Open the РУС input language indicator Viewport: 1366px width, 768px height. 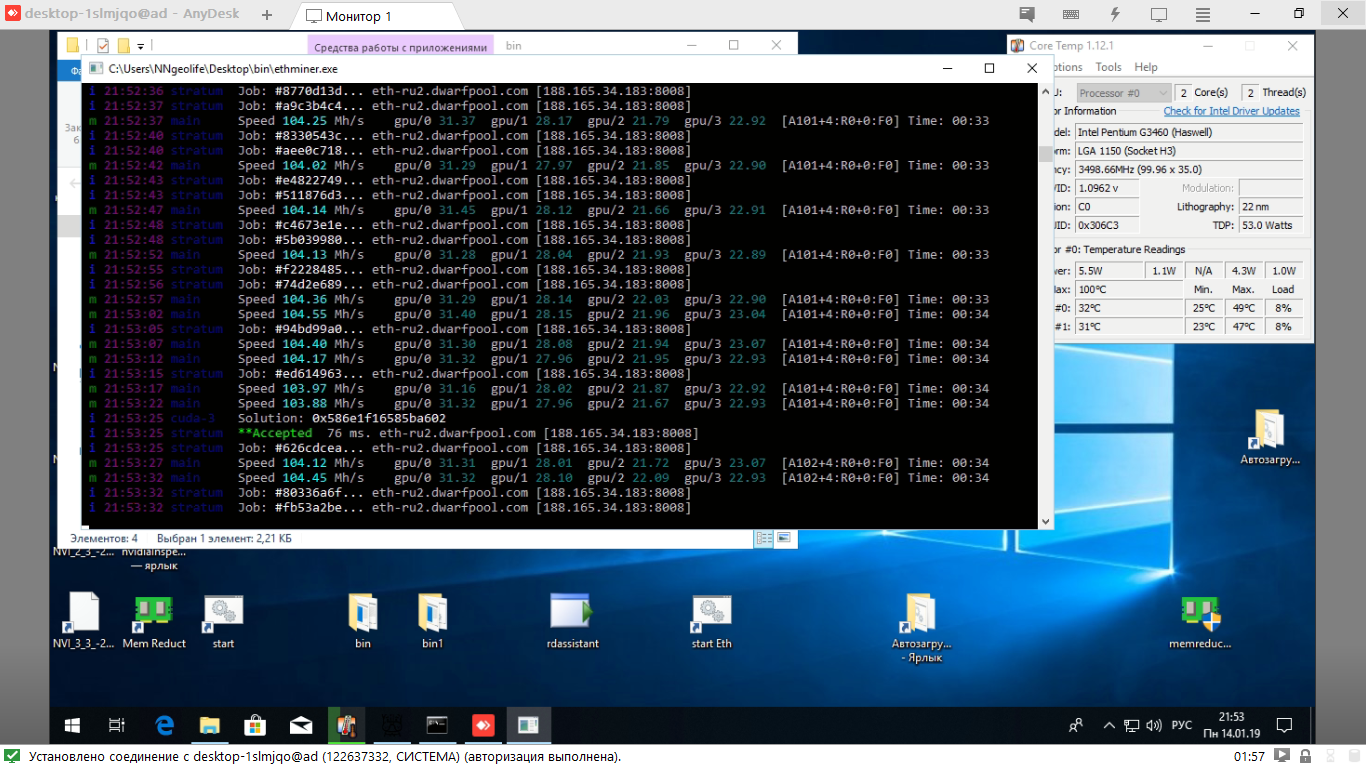1181,725
